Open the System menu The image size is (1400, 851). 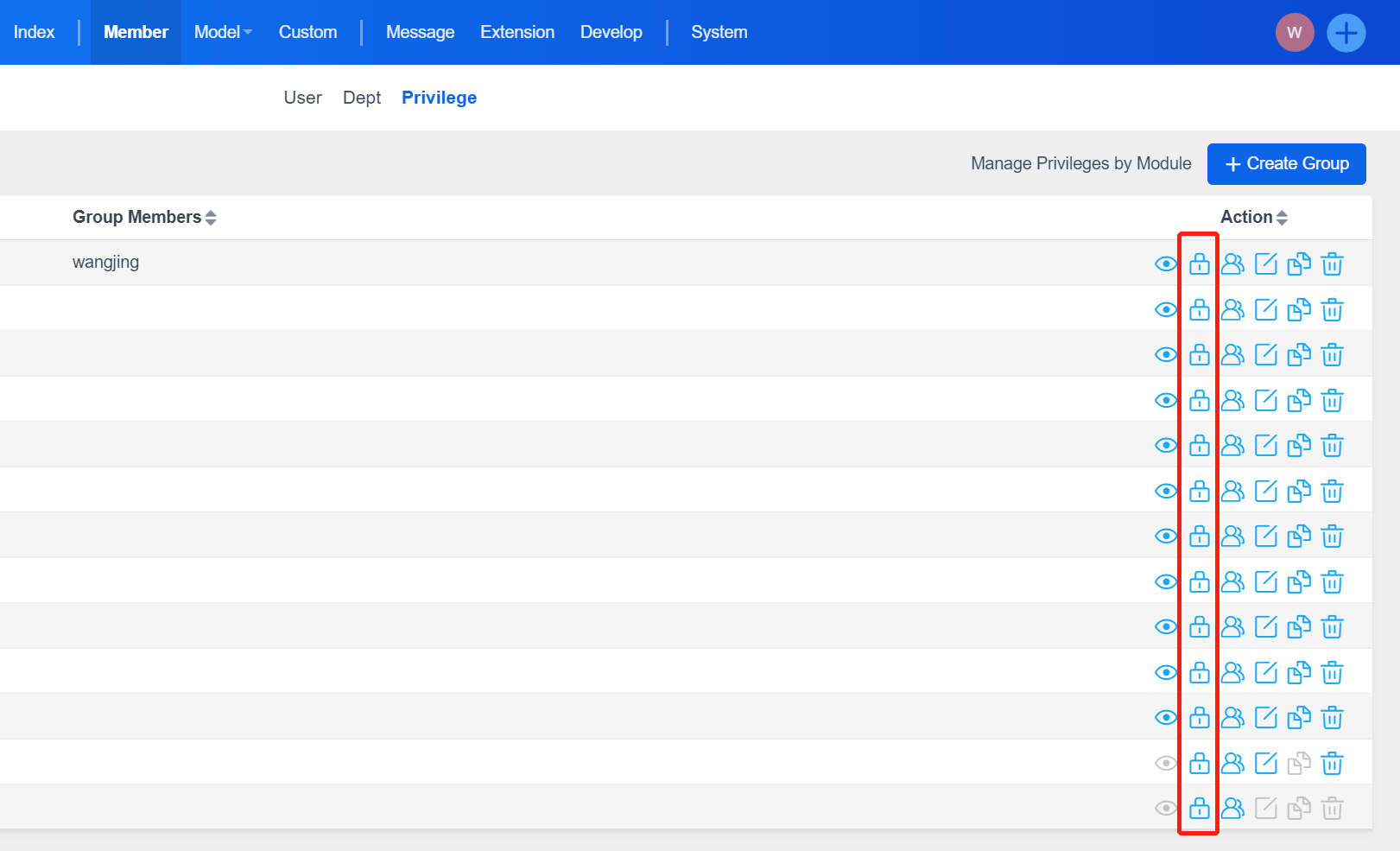coord(719,32)
